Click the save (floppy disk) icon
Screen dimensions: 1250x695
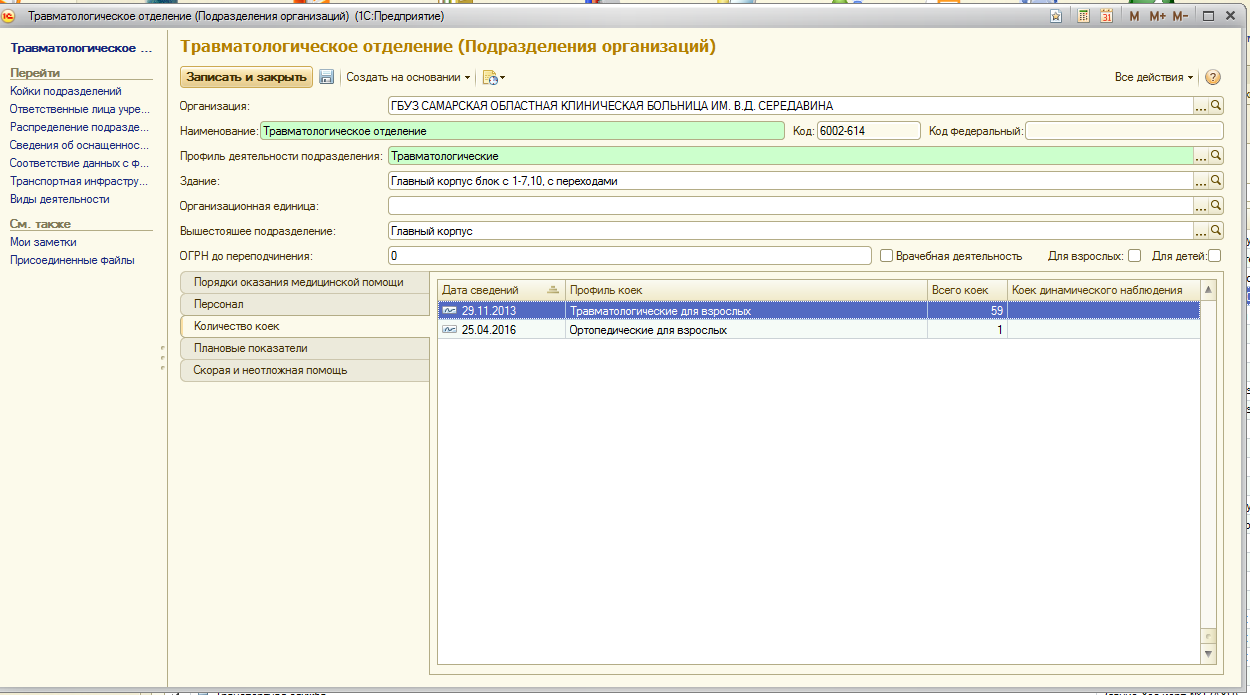(x=326, y=77)
